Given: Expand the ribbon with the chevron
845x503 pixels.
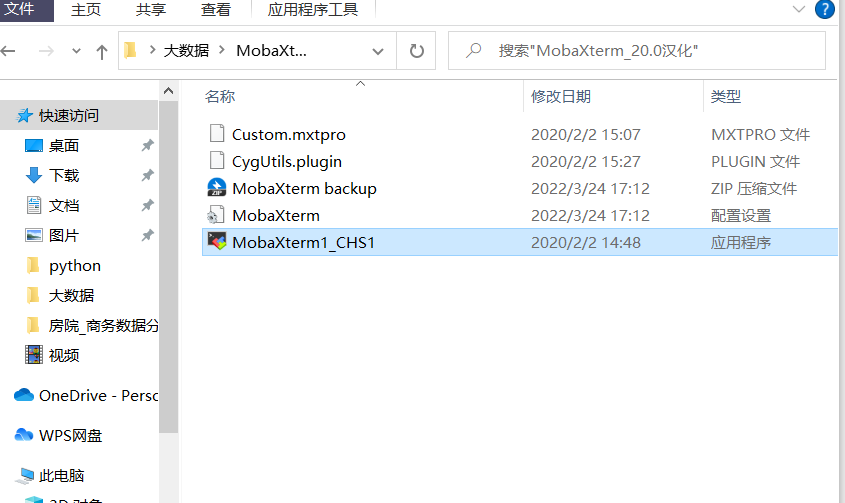Looking at the screenshot, I should click(799, 9).
